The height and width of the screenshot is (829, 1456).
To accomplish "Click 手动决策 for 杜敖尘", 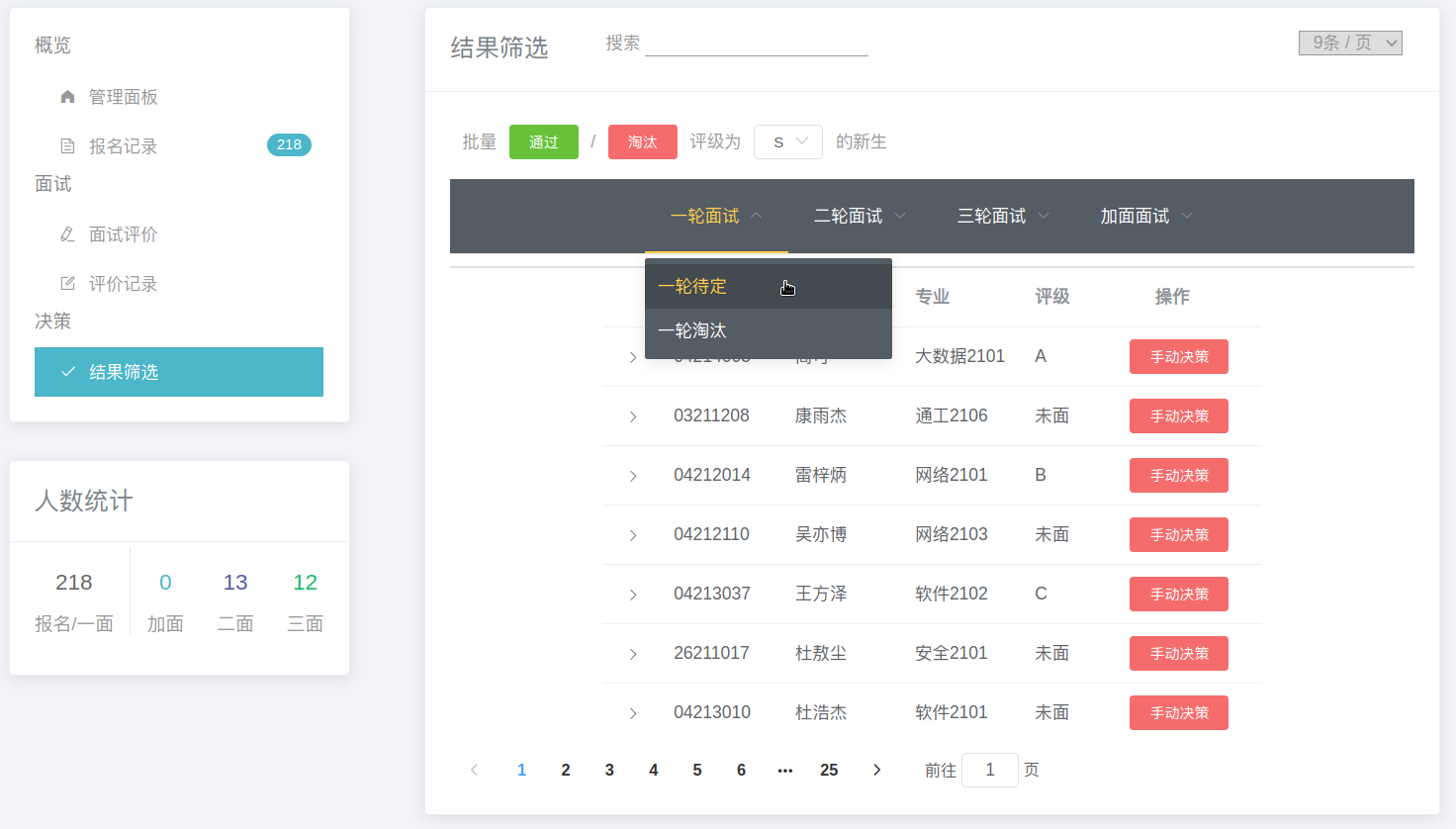I will pos(1179,654).
